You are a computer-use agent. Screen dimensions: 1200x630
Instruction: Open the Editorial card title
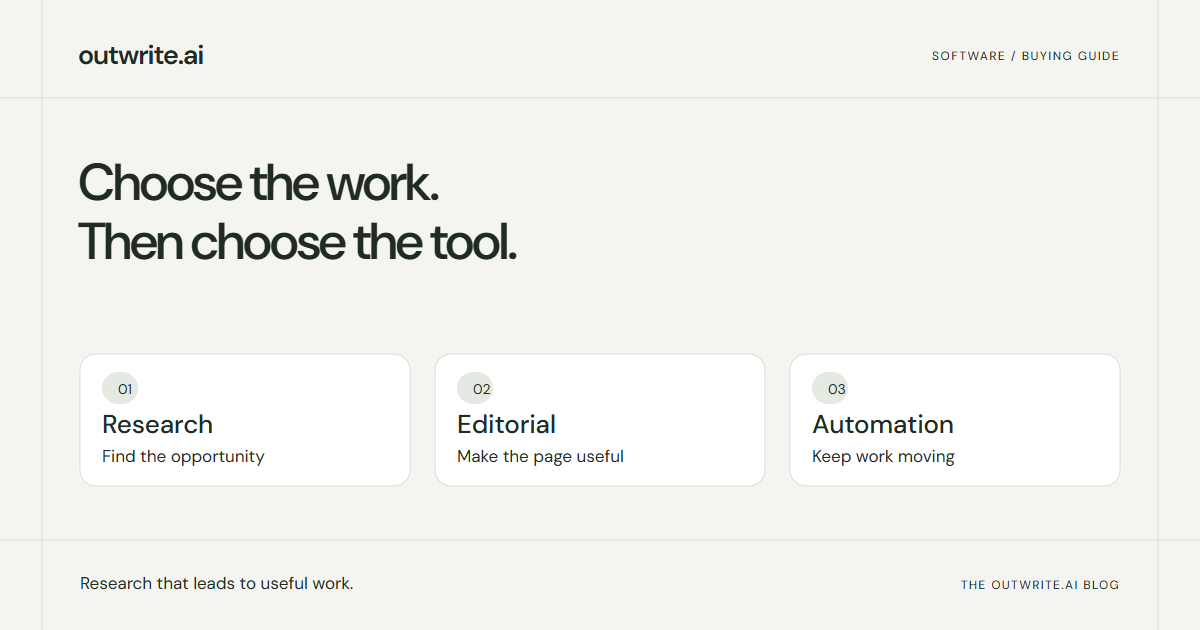pos(507,424)
